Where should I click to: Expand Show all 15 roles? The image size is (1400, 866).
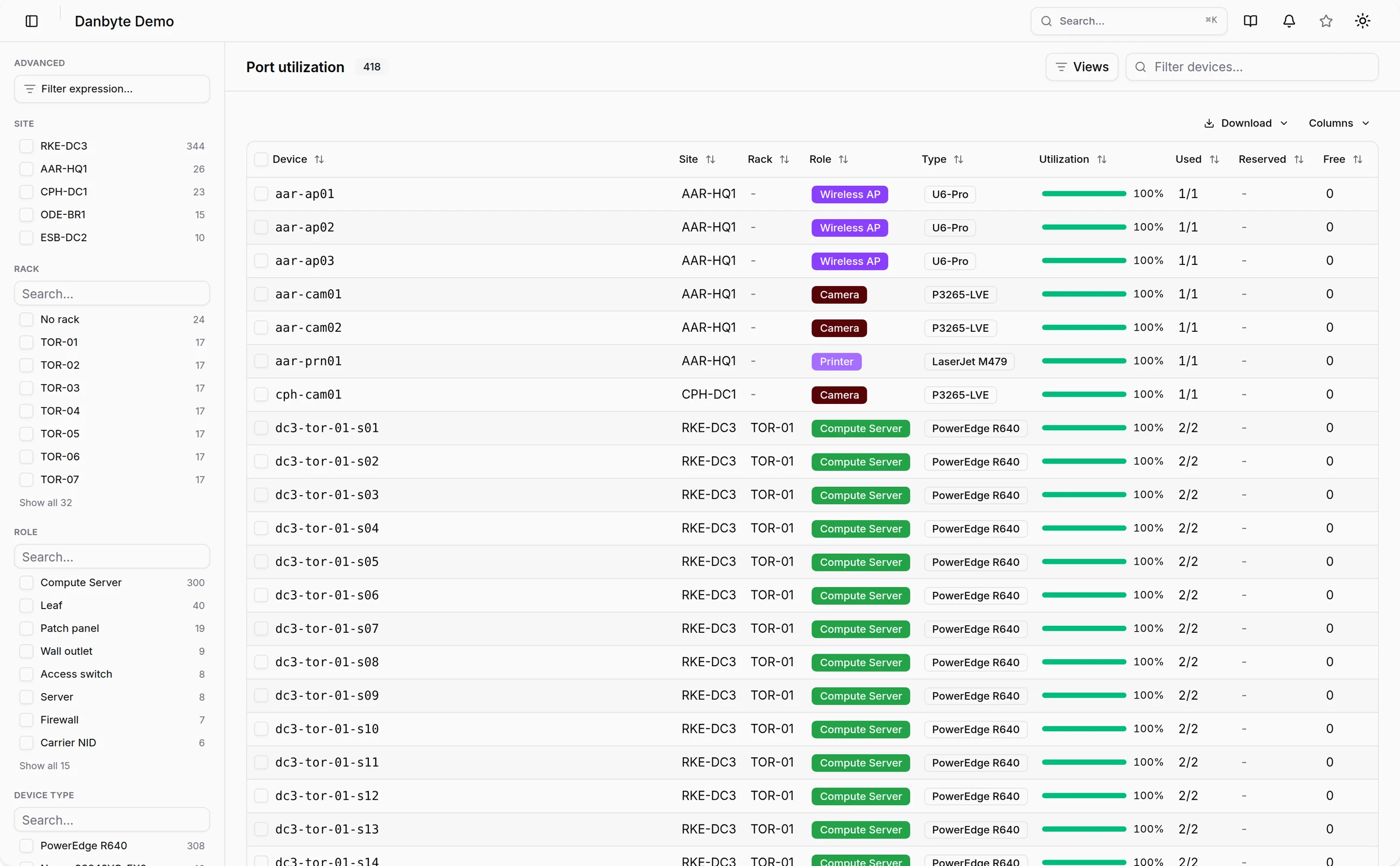coord(45,766)
